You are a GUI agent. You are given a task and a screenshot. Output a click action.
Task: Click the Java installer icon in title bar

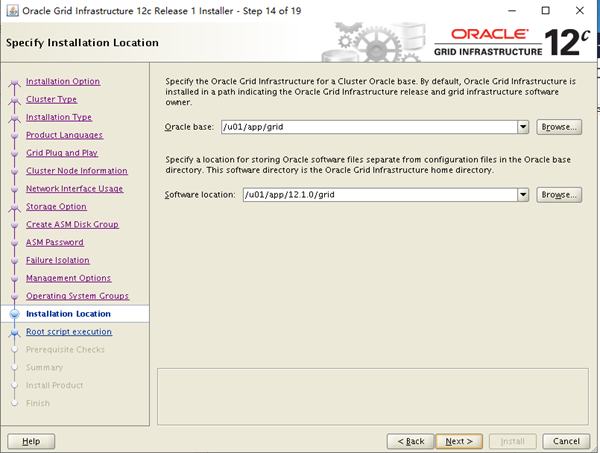pyautogui.click(x=12, y=11)
